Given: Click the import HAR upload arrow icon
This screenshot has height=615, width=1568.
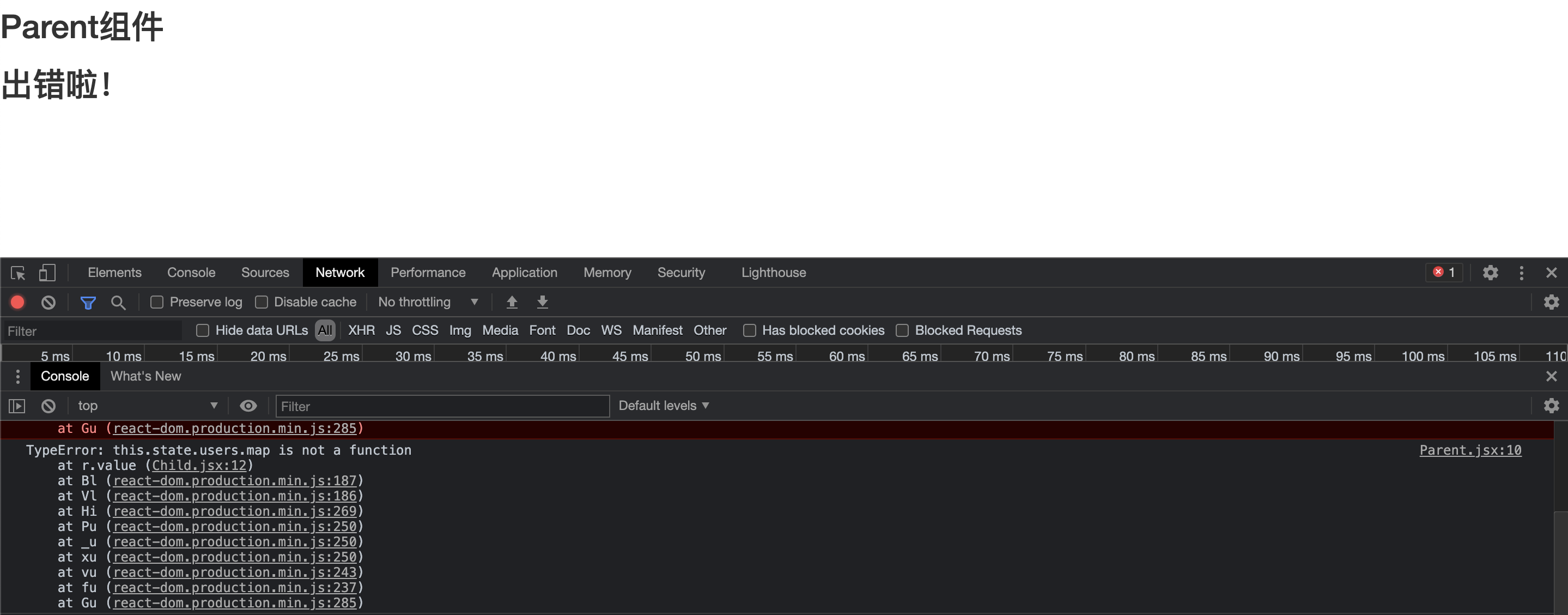Looking at the screenshot, I should 512,302.
